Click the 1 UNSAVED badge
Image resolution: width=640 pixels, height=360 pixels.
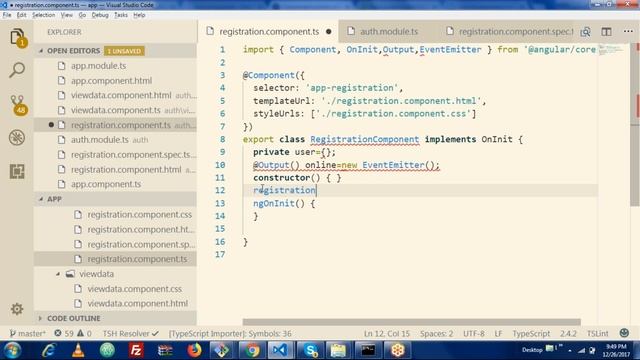tap(124, 51)
